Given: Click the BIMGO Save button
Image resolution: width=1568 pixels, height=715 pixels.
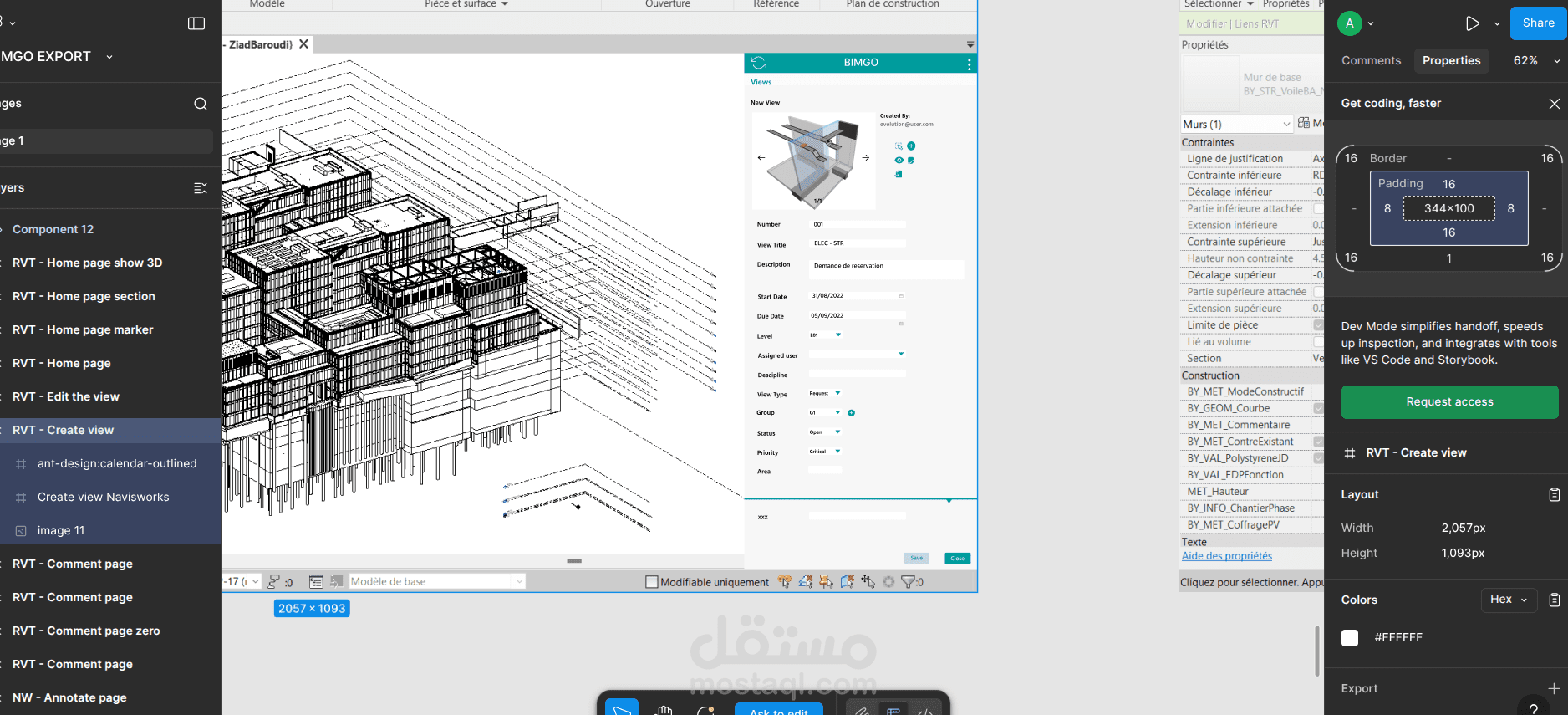Looking at the screenshot, I should click(916, 558).
